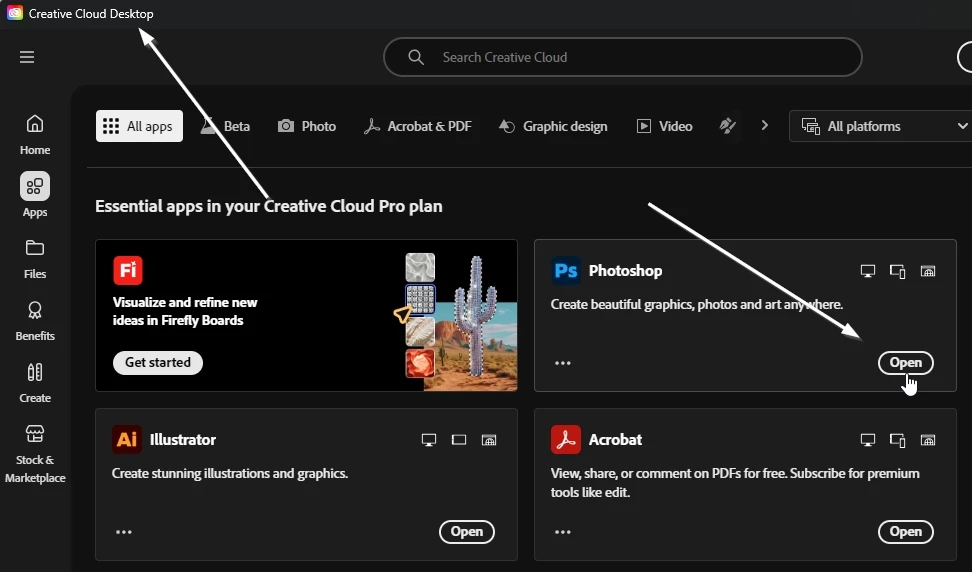Image resolution: width=972 pixels, height=572 pixels.
Task: Open Stock & Marketplace
Action: point(35,454)
